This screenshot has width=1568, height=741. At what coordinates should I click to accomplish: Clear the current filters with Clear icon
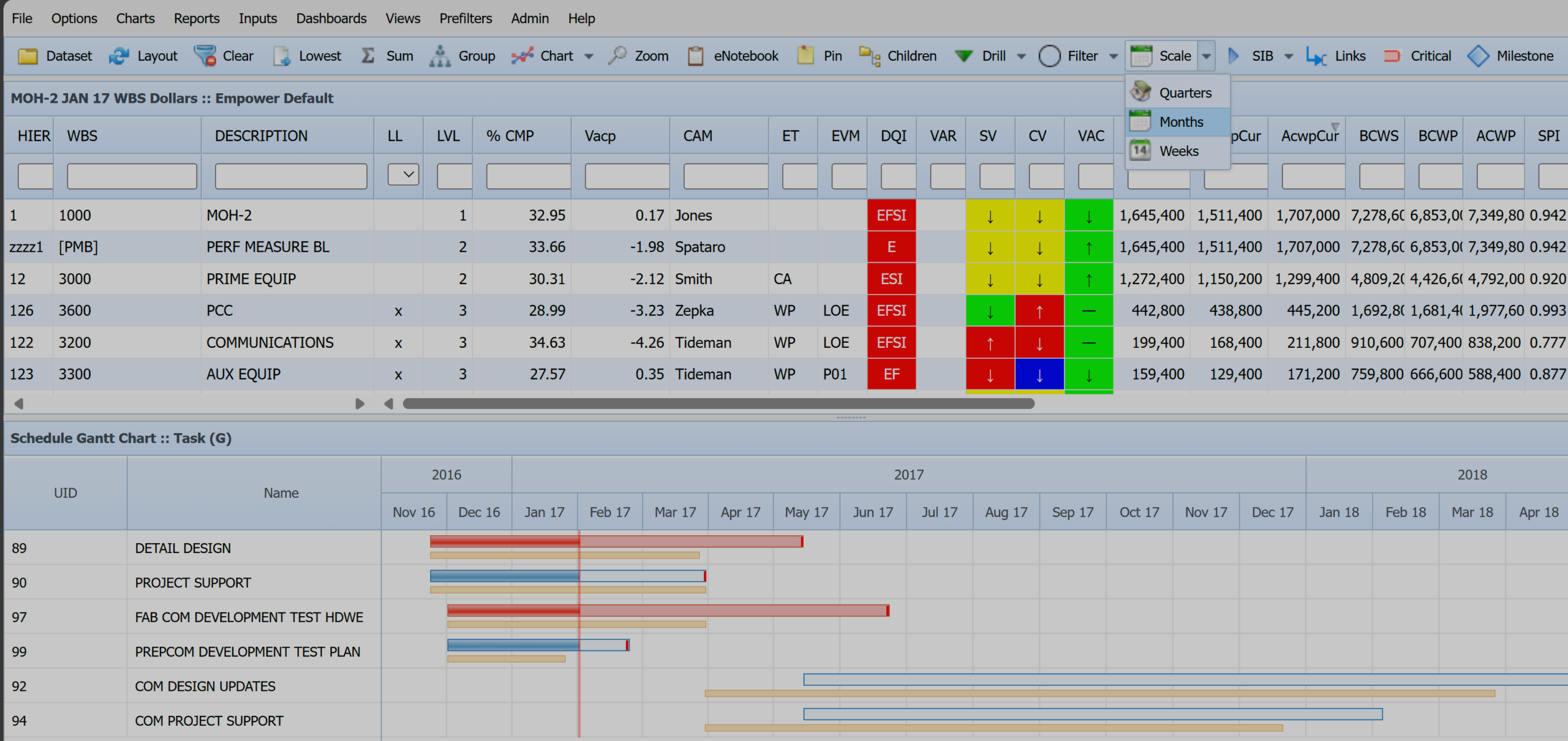click(x=224, y=56)
